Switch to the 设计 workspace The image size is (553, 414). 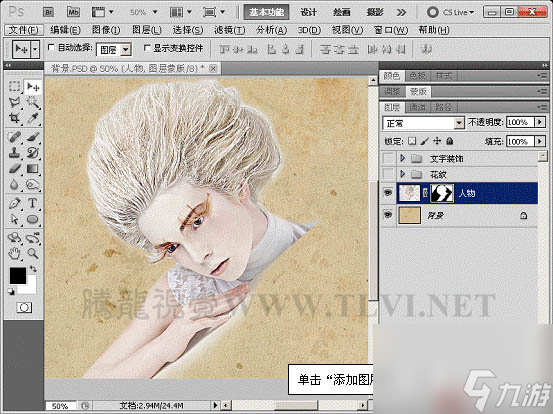[309, 12]
